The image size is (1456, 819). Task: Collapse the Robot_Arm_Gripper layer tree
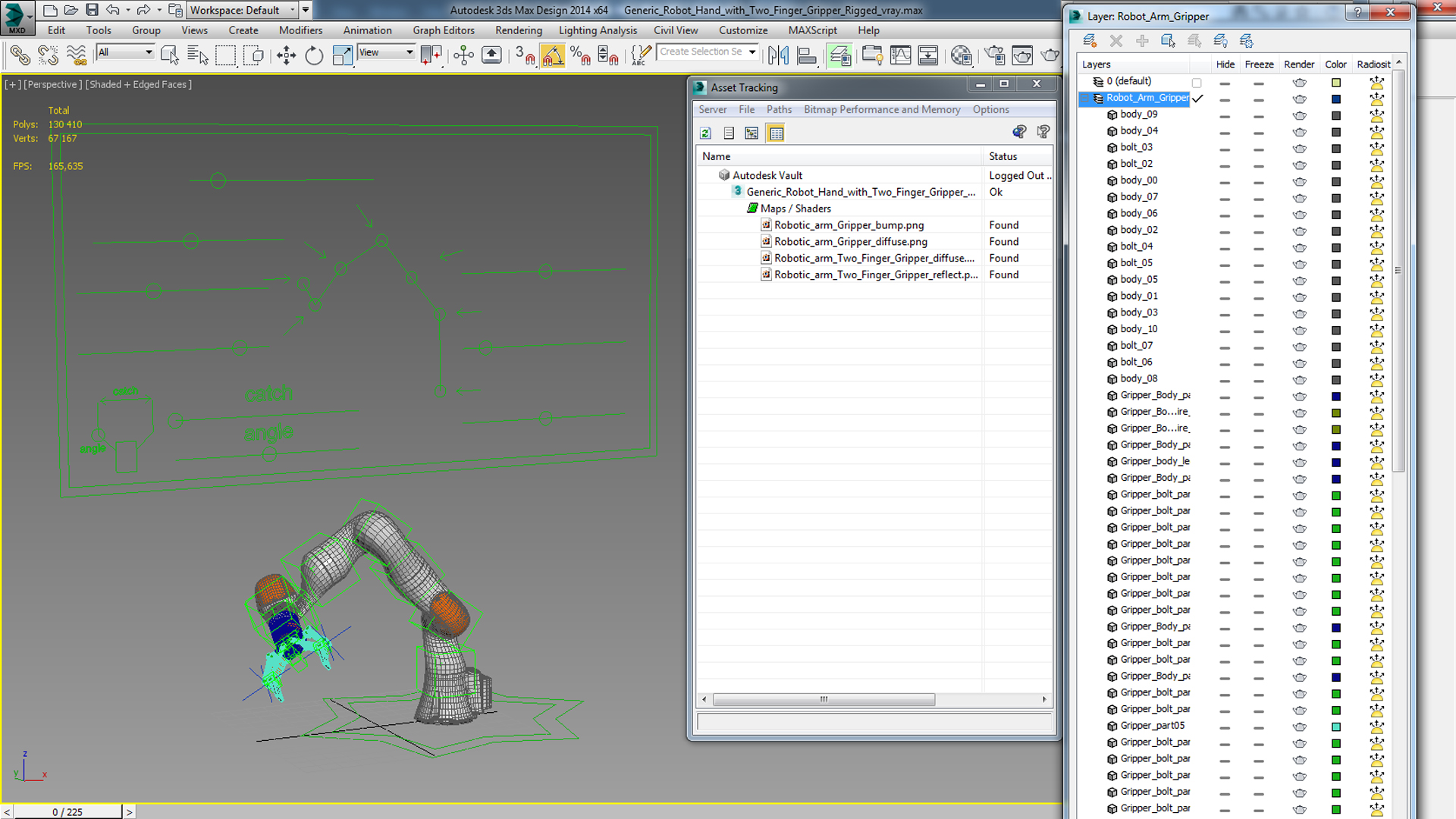1086,99
